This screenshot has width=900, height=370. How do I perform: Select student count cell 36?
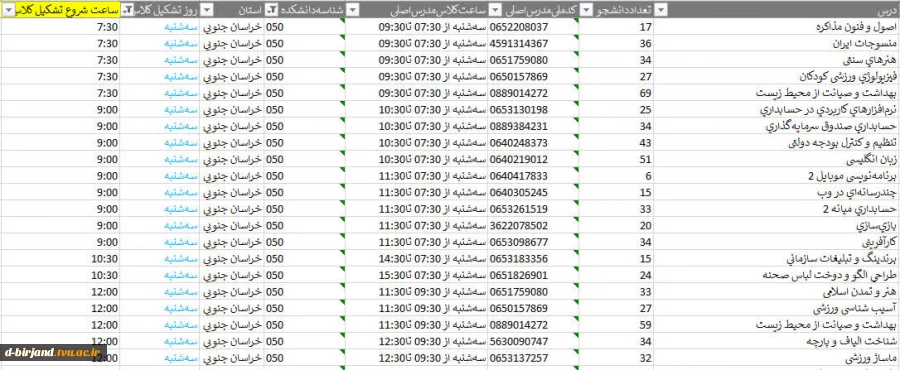616,44
